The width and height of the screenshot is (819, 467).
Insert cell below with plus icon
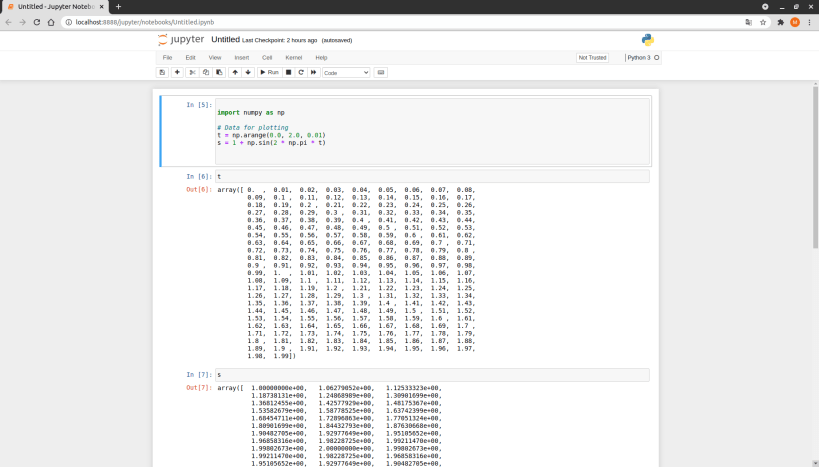pyautogui.click(x=177, y=72)
